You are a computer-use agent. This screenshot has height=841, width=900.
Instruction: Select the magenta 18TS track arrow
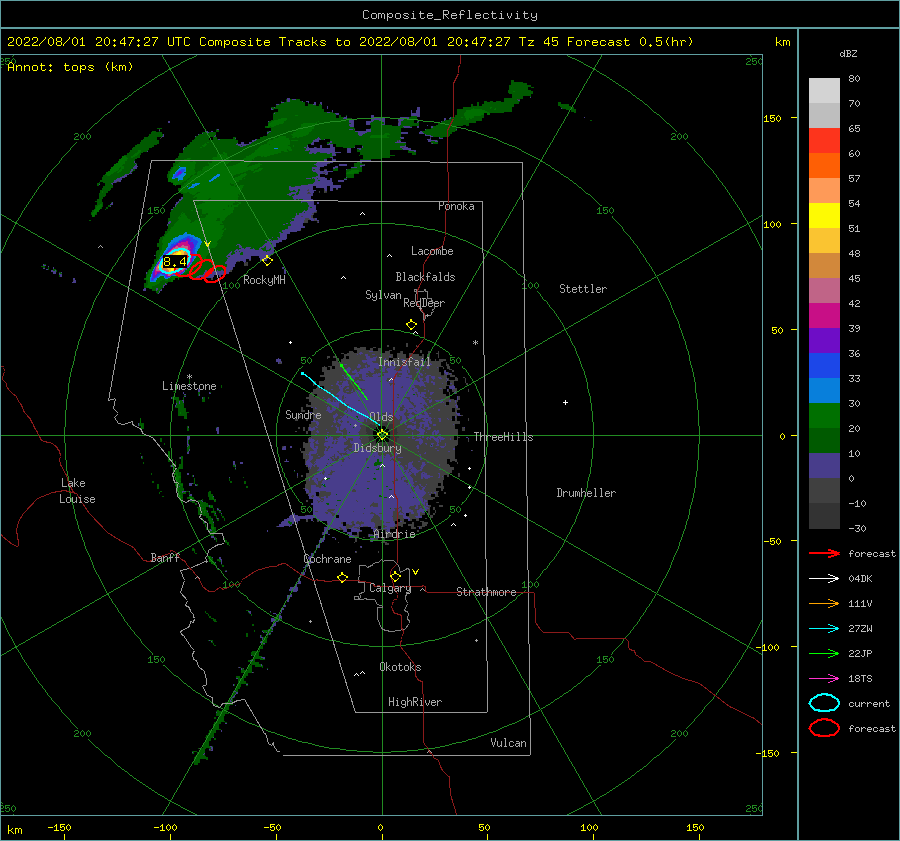(x=824, y=679)
